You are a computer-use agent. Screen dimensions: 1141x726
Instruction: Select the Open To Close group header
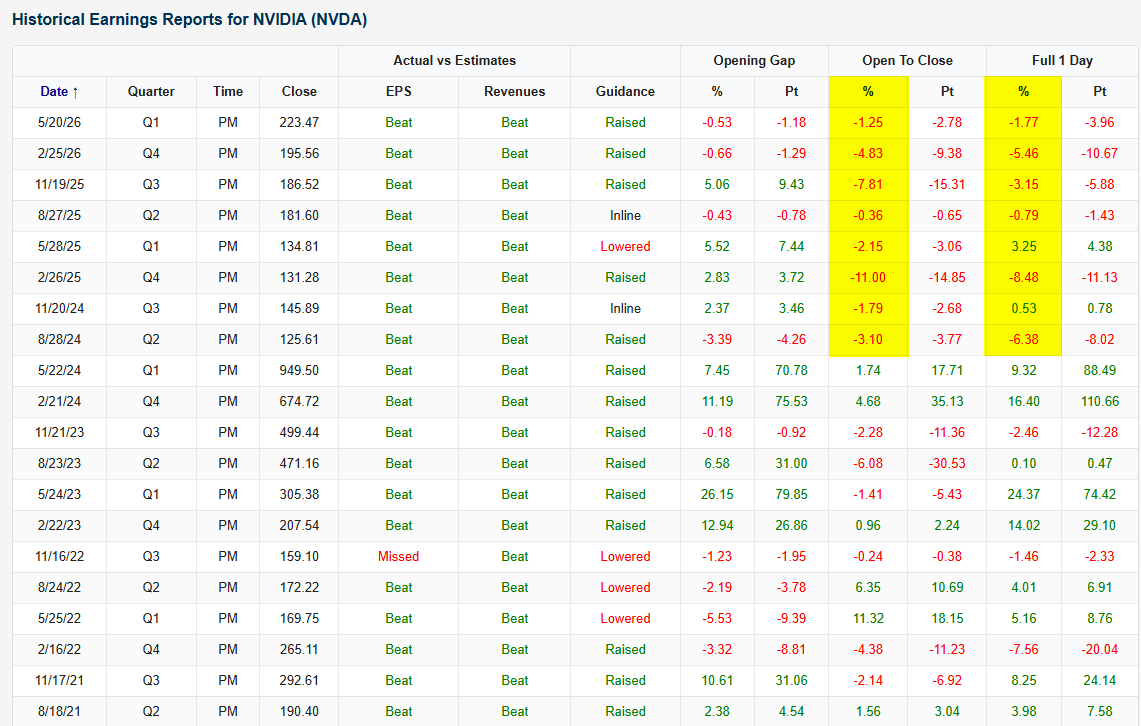coord(907,60)
